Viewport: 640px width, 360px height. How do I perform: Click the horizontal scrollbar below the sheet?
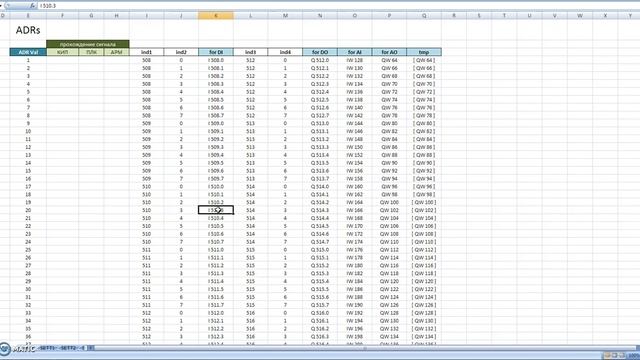pos(365,348)
